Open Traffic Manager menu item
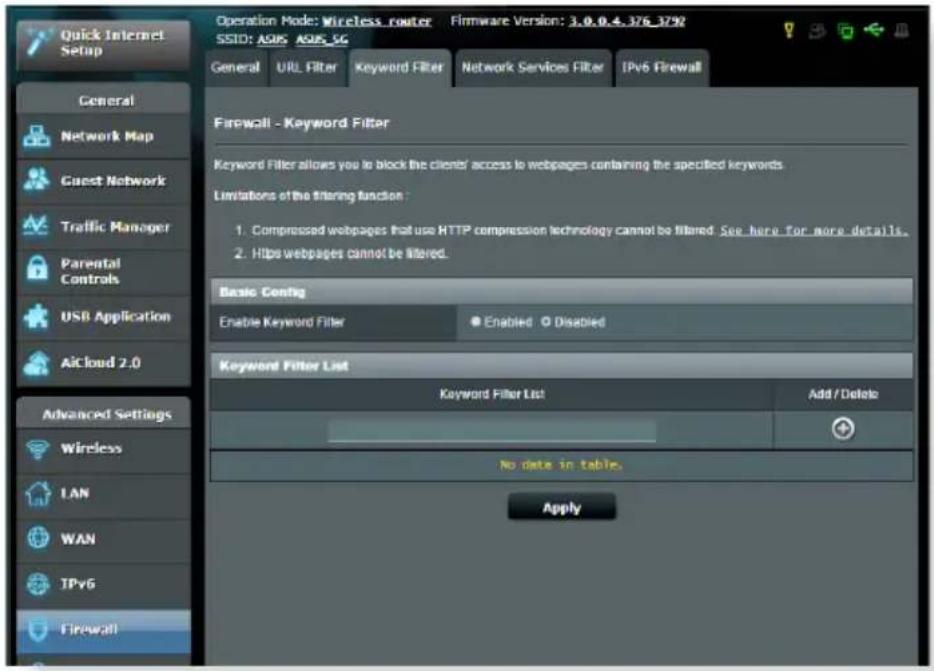 104,226
